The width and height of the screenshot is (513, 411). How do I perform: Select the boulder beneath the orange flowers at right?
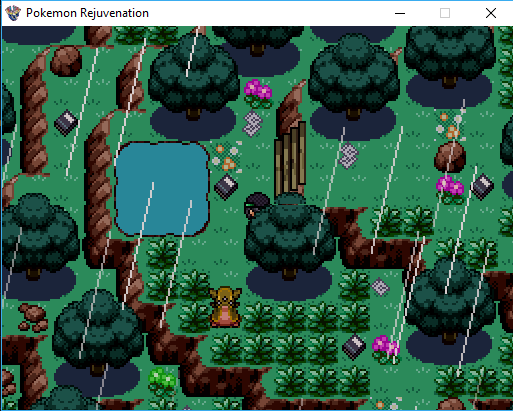(x=450, y=158)
